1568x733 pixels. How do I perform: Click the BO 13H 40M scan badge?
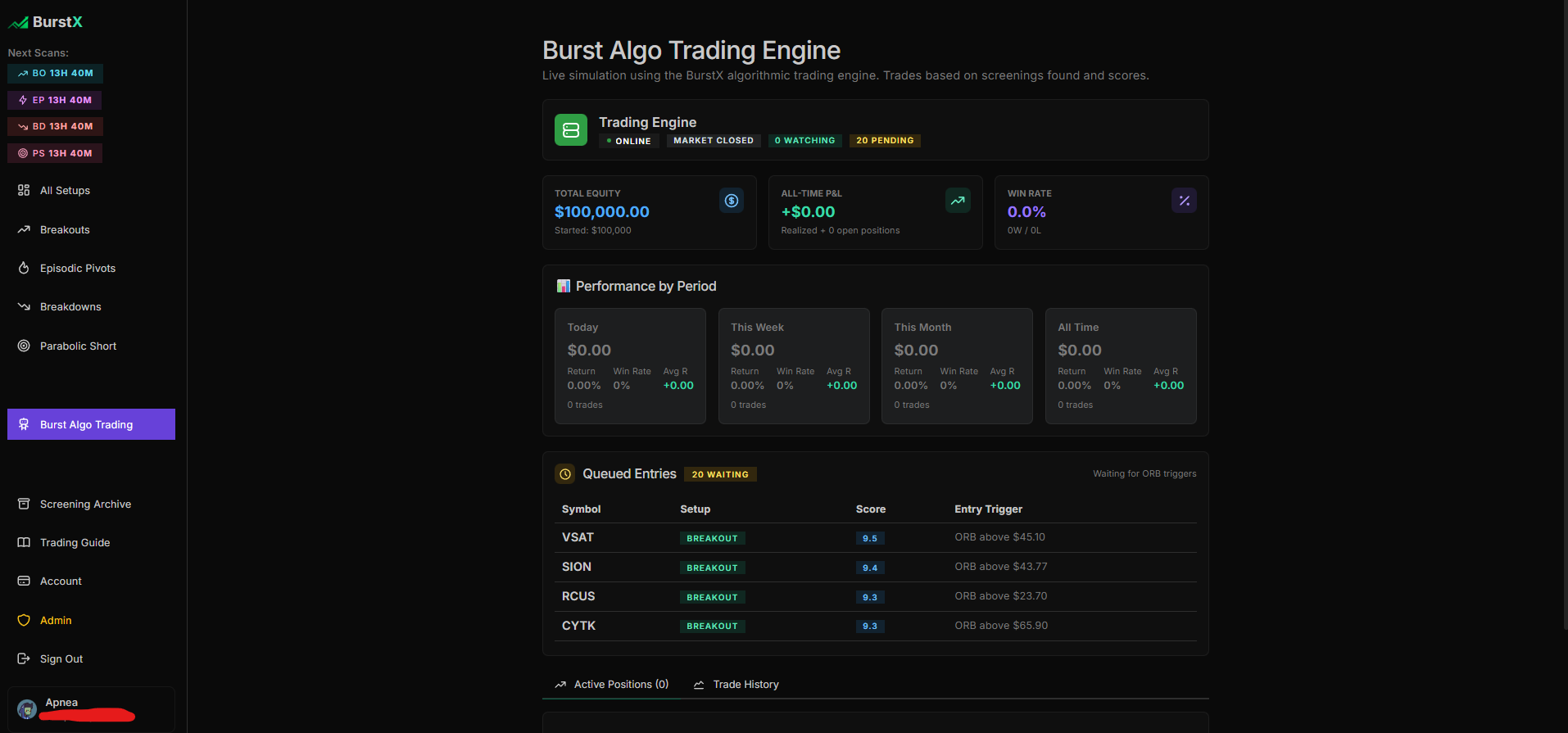click(56, 74)
